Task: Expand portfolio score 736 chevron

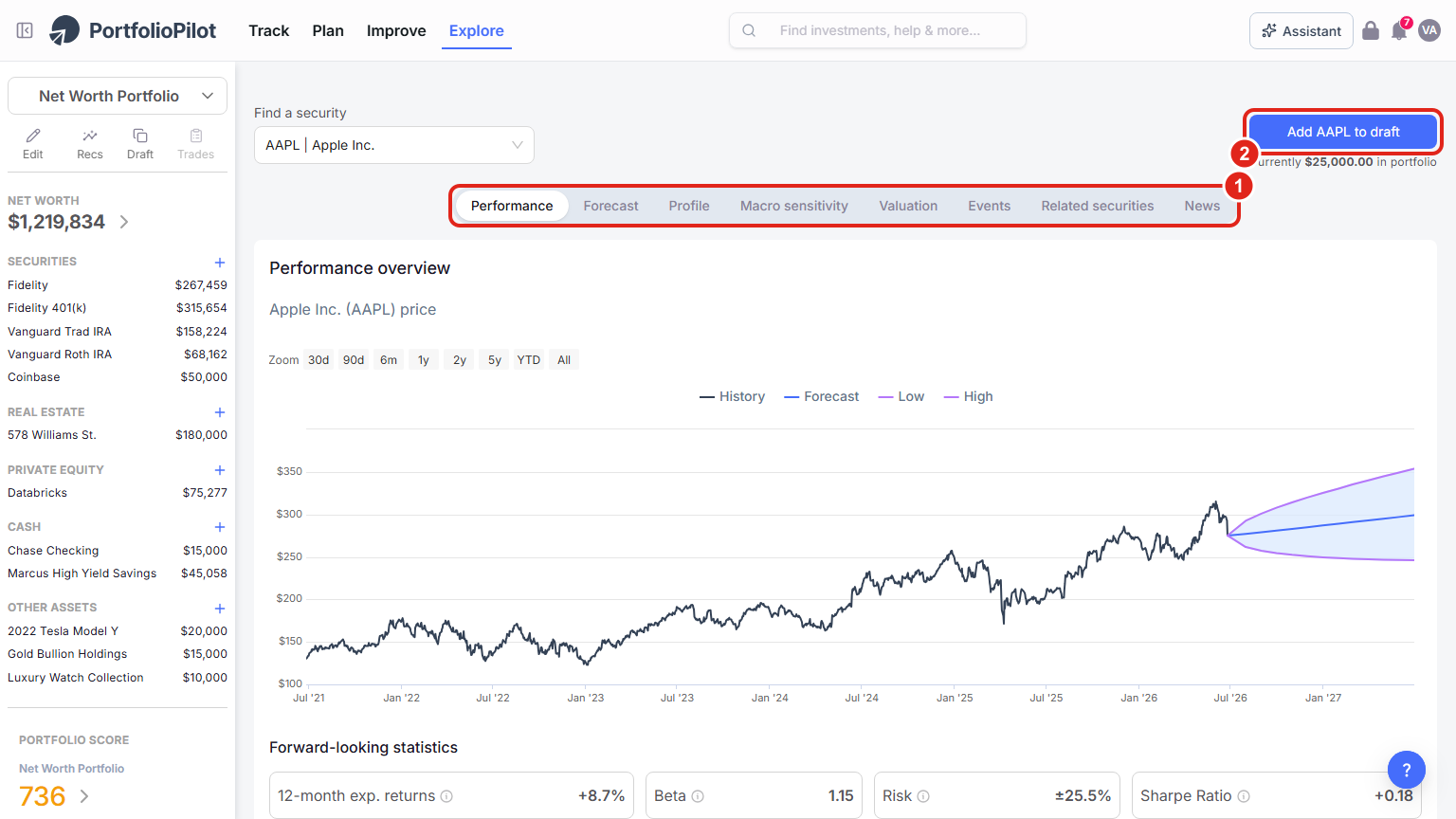Action: tap(84, 796)
